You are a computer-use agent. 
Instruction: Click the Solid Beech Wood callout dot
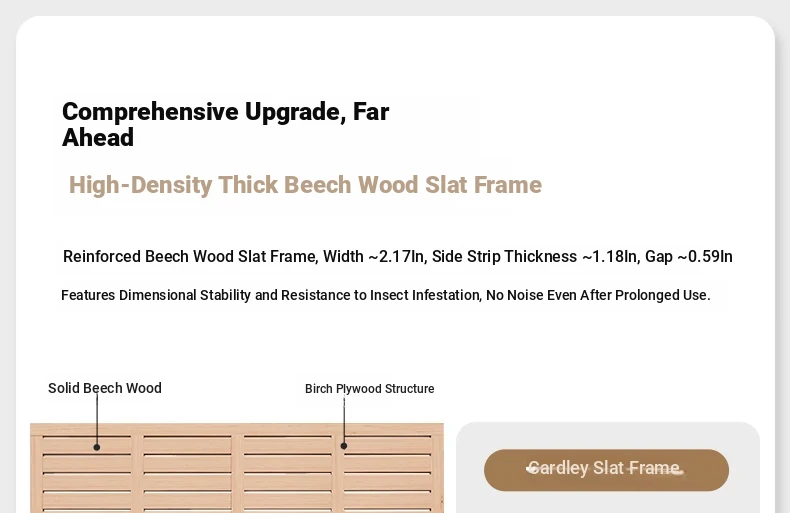pyautogui.click(x=97, y=447)
